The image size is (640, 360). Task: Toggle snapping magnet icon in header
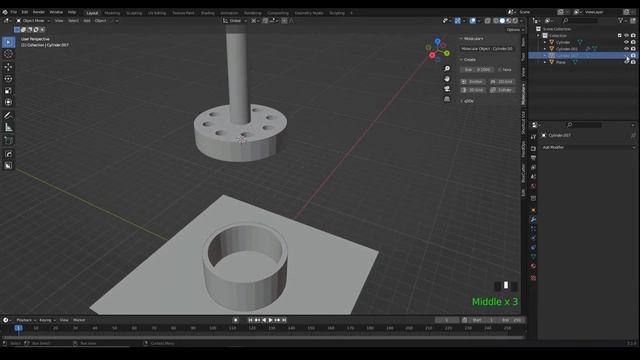tap(265, 20)
